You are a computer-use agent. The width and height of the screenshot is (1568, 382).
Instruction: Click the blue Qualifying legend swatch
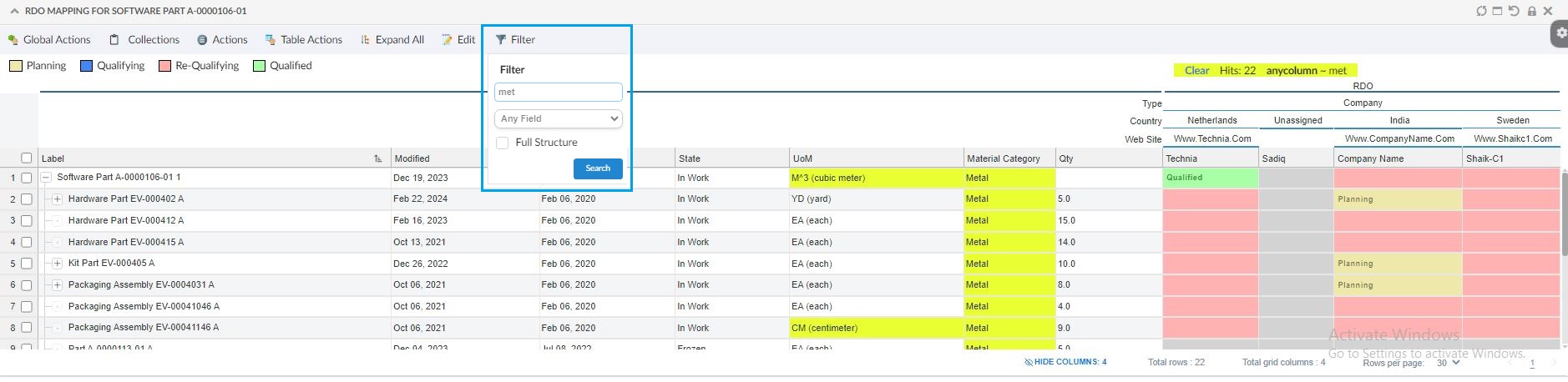pos(86,66)
